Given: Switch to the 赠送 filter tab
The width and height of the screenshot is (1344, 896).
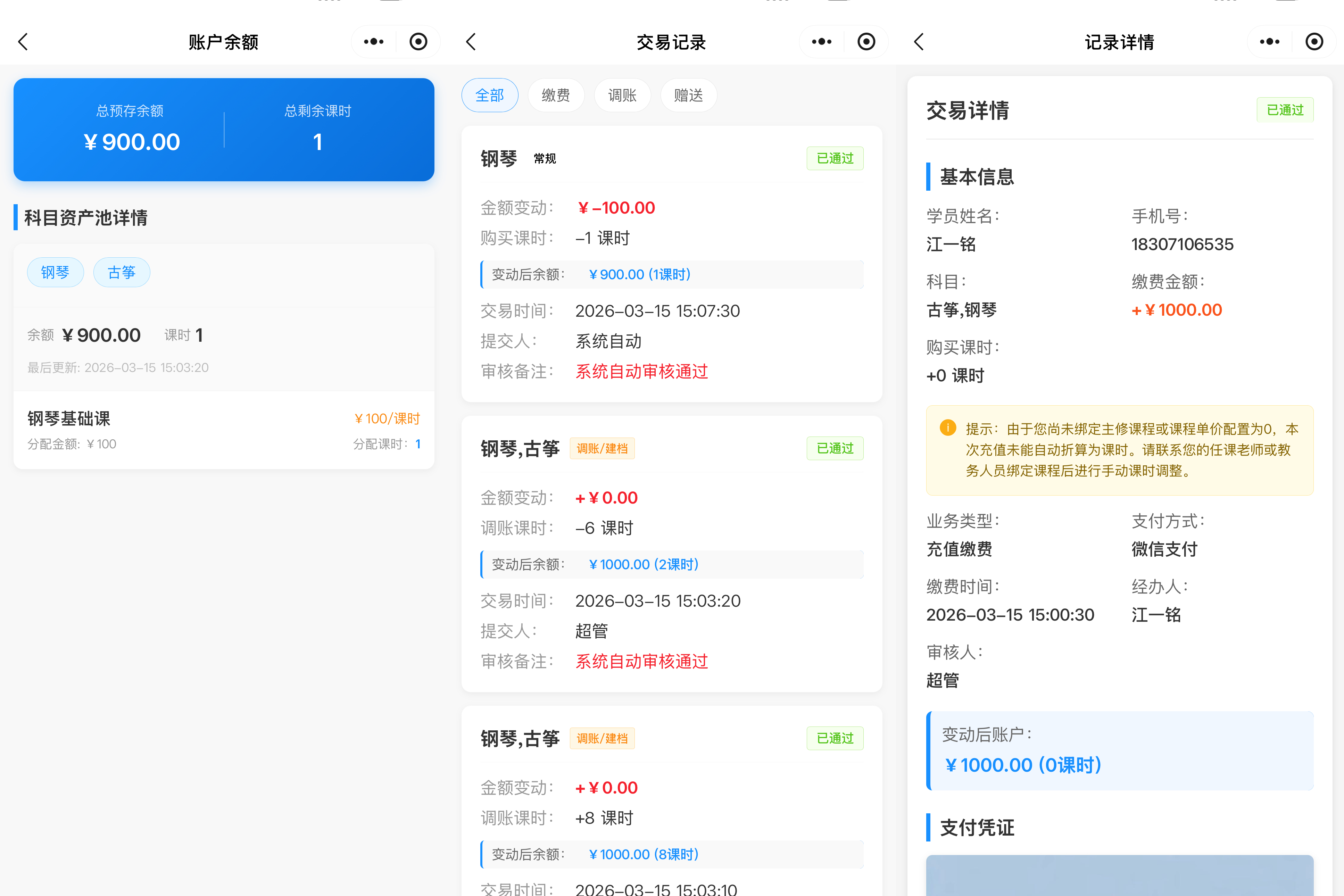Looking at the screenshot, I should click(x=689, y=96).
